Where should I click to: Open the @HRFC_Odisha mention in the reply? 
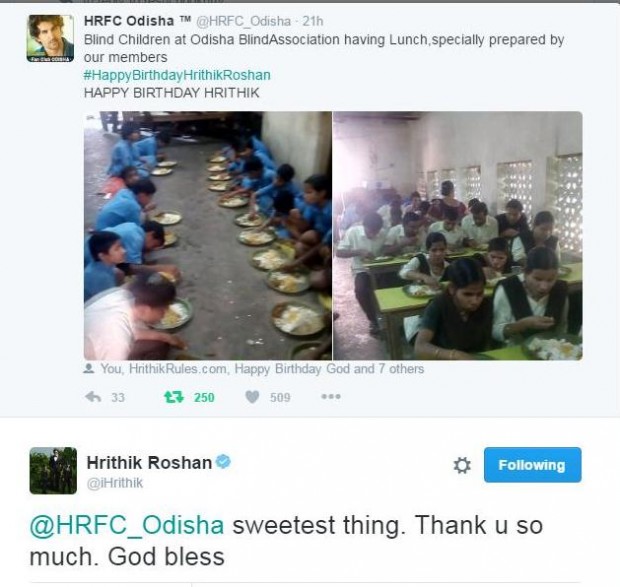[x=127, y=525]
